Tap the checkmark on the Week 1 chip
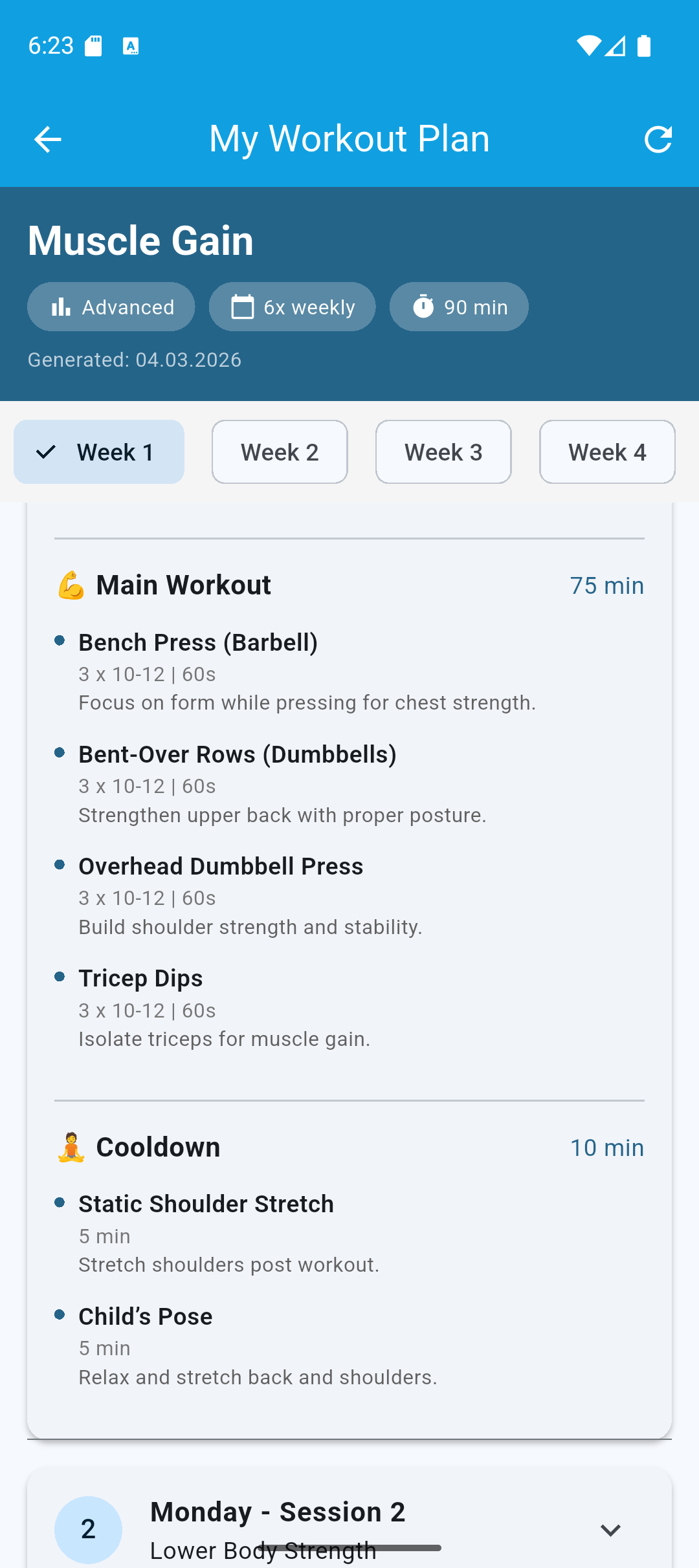This screenshot has width=699, height=1568. (x=45, y=452)
